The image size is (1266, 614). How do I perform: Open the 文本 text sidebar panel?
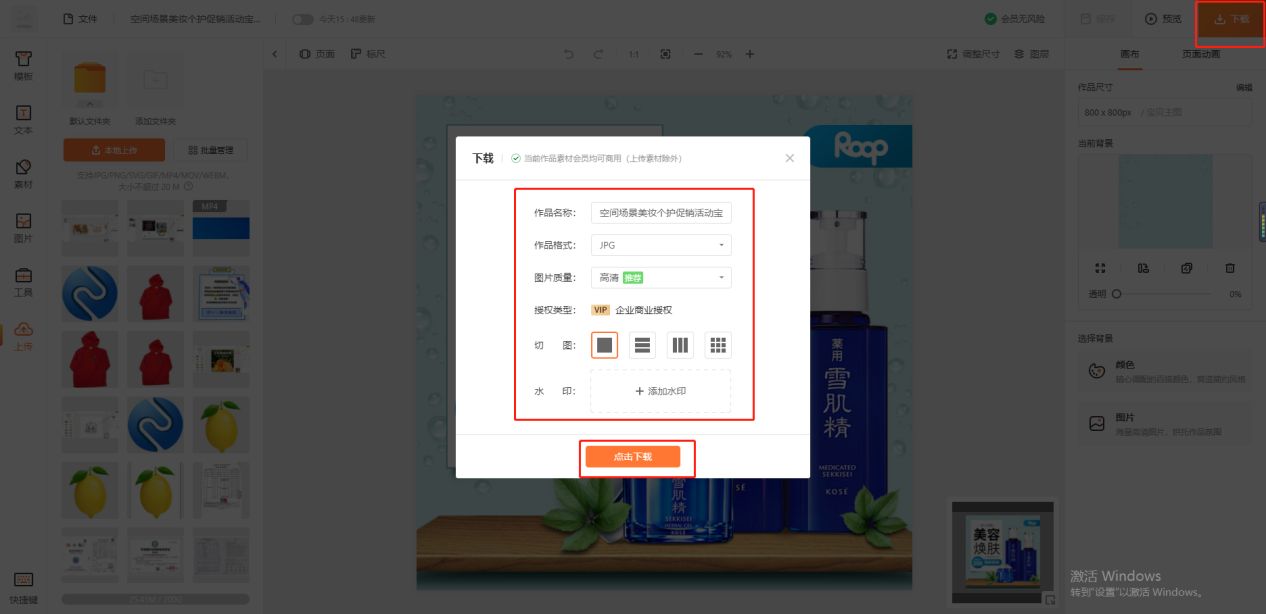click(23, 120)
